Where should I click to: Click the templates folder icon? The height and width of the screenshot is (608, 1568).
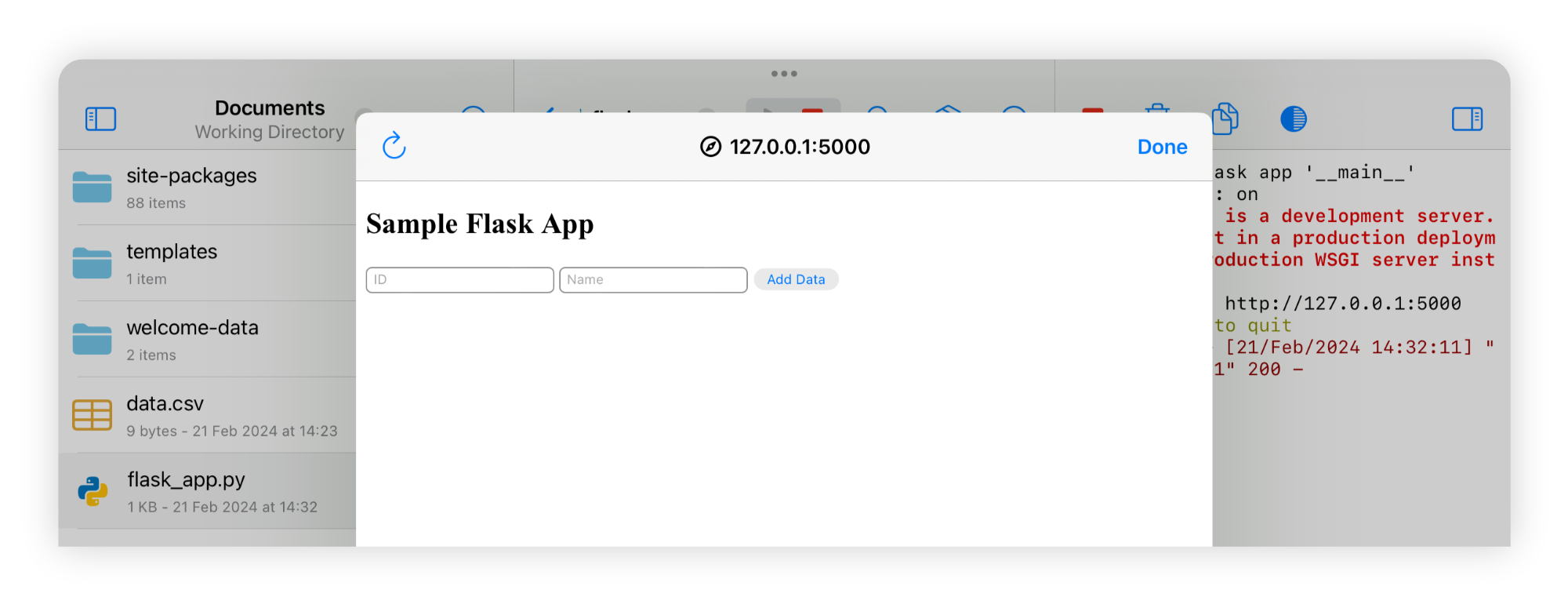point(93,264)
